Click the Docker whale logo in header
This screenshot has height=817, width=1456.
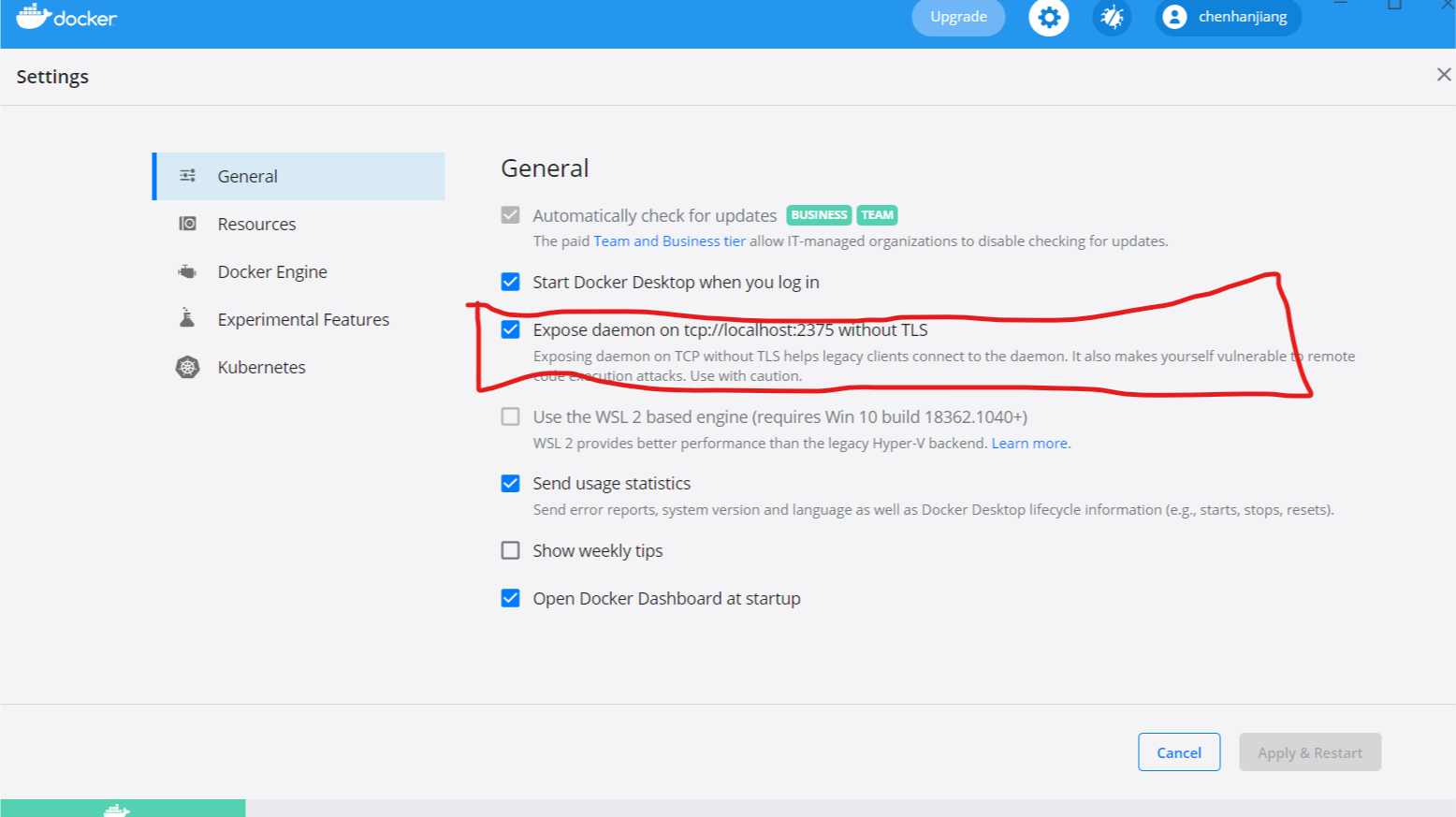click(34, 16)
